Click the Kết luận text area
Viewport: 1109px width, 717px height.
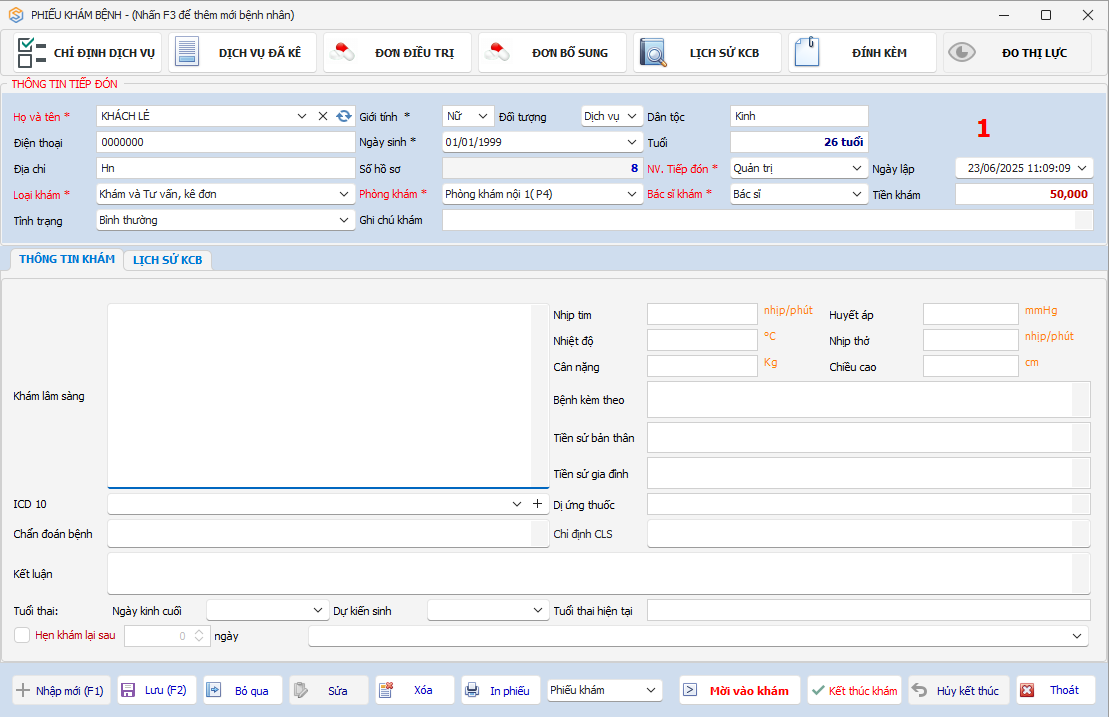[x=599, y=573]
